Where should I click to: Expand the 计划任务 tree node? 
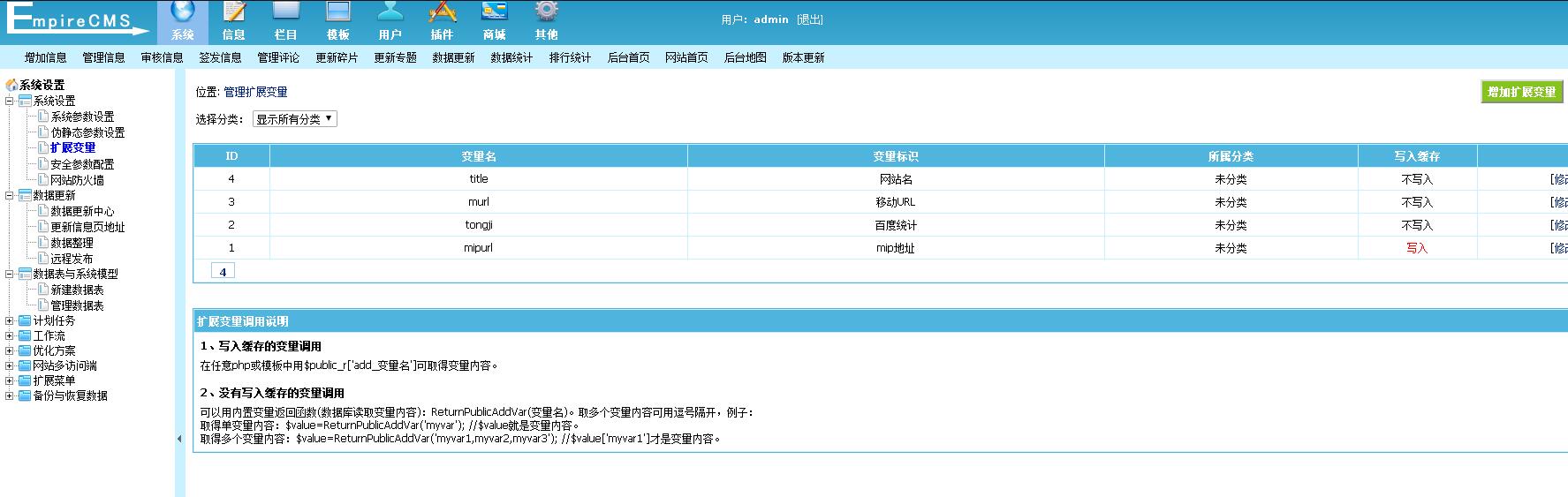click(x=10, y=320)
